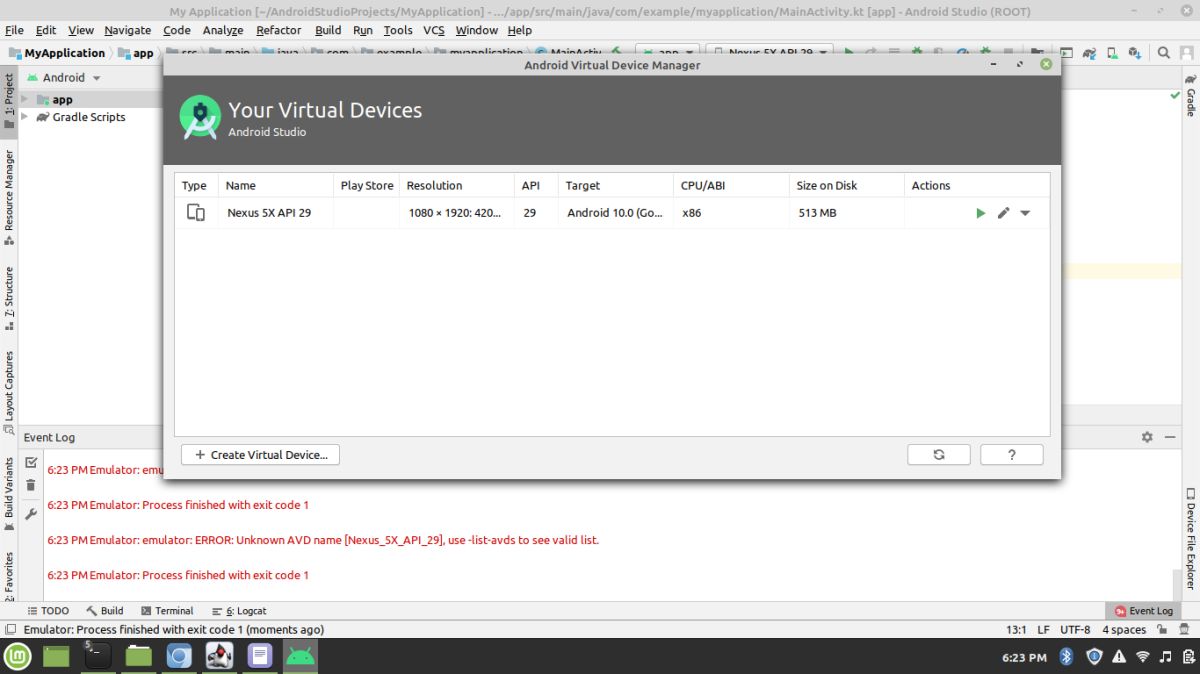Open the Build menu
The width and height of the screenshot is (1200, 674).
pos(328,30)
